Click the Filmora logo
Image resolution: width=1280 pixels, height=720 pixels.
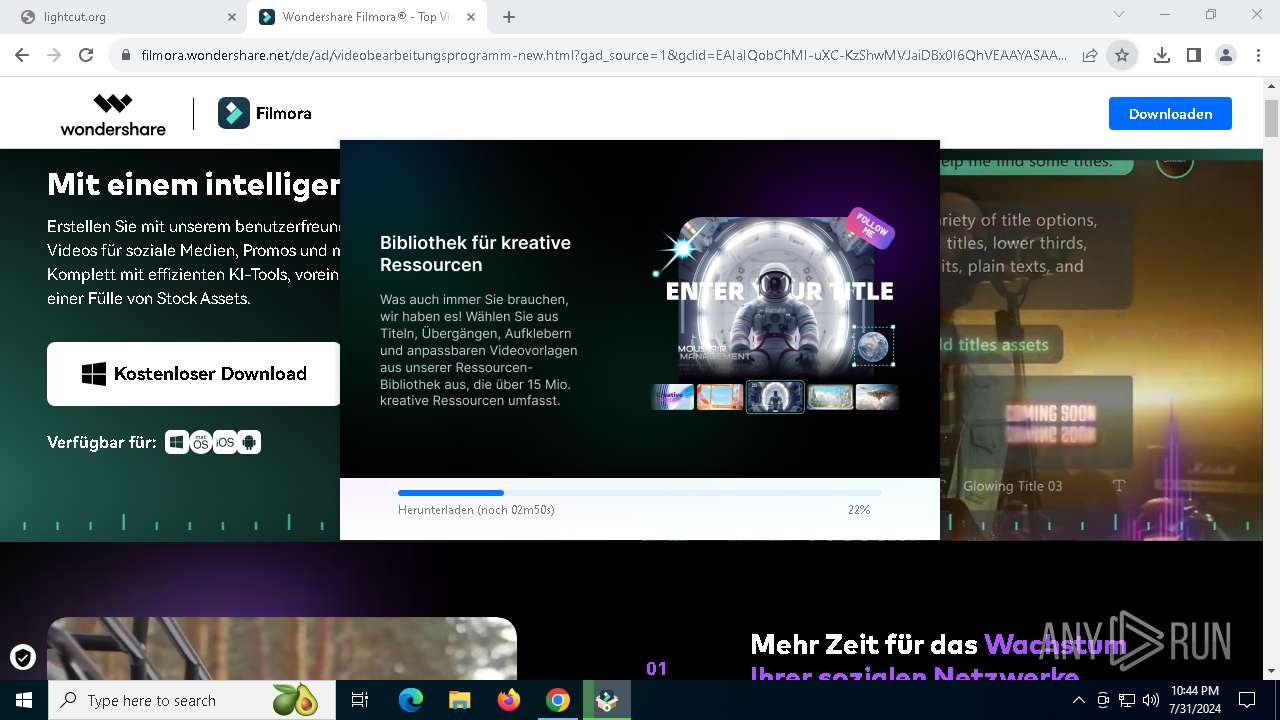265,114
